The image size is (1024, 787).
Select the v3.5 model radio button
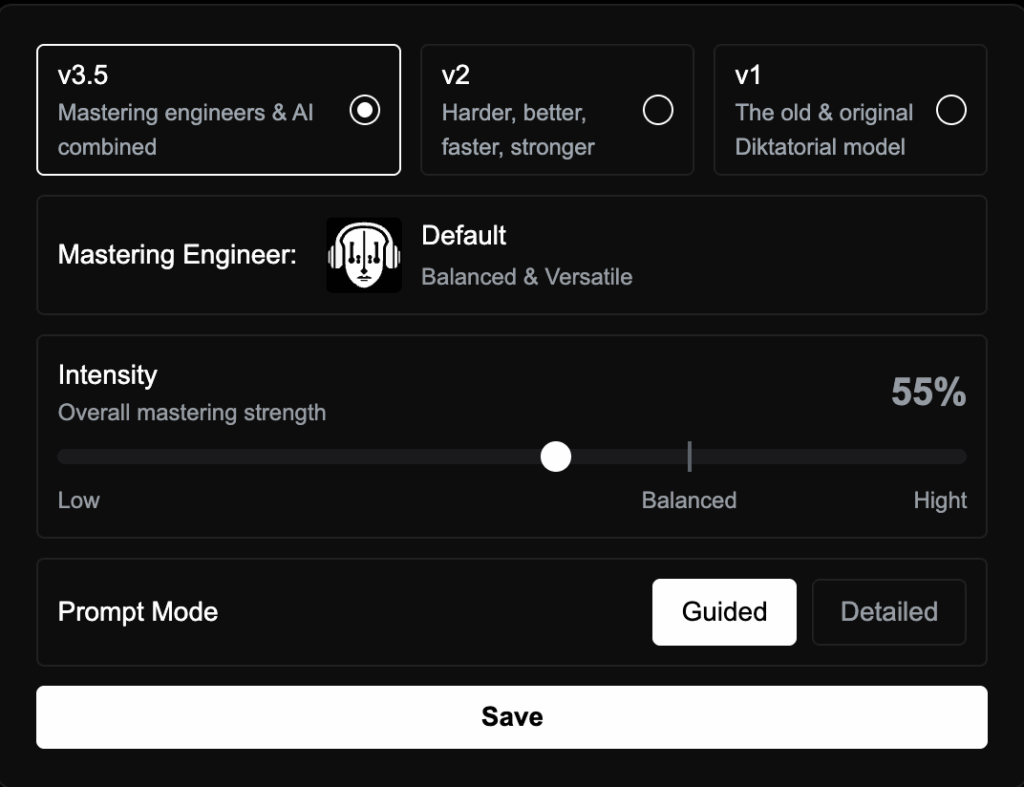(365, 110)
